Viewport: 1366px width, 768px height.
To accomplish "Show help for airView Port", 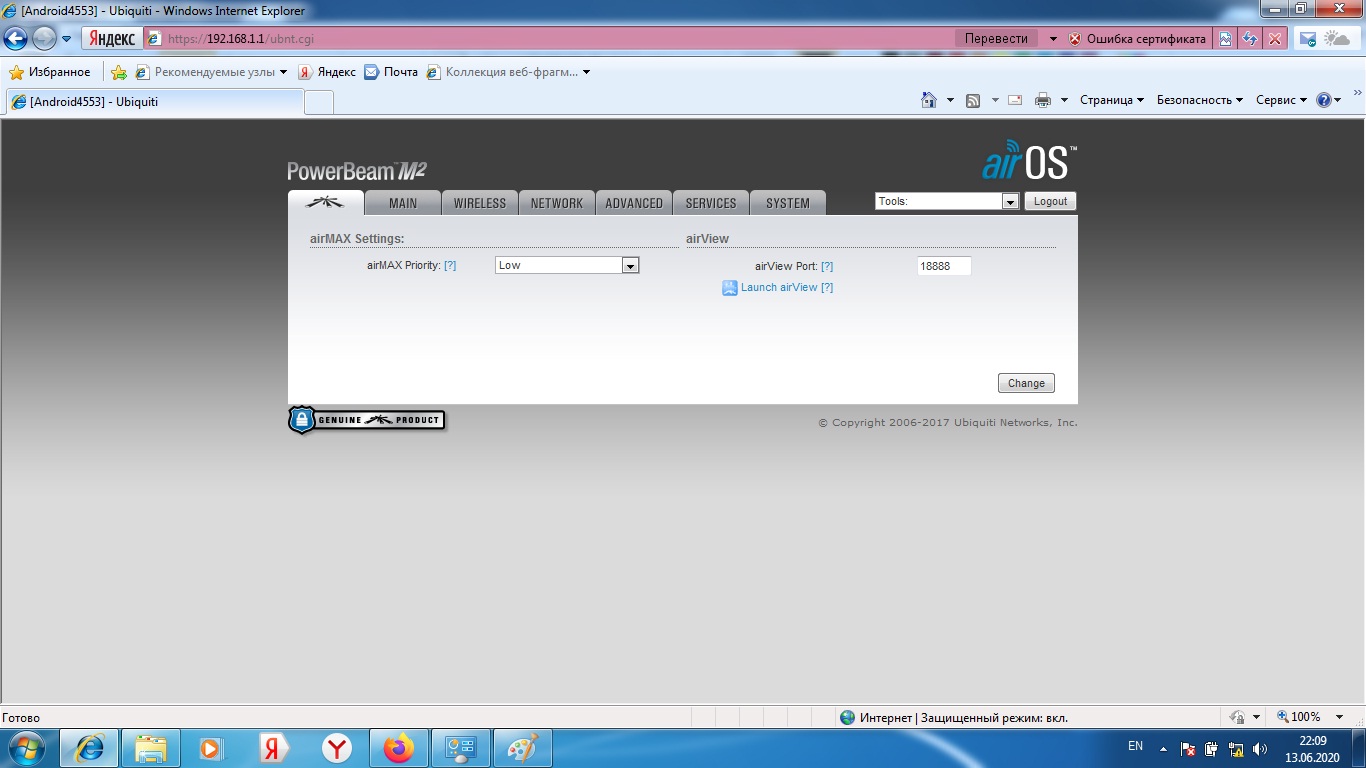I will pos(827,266).
